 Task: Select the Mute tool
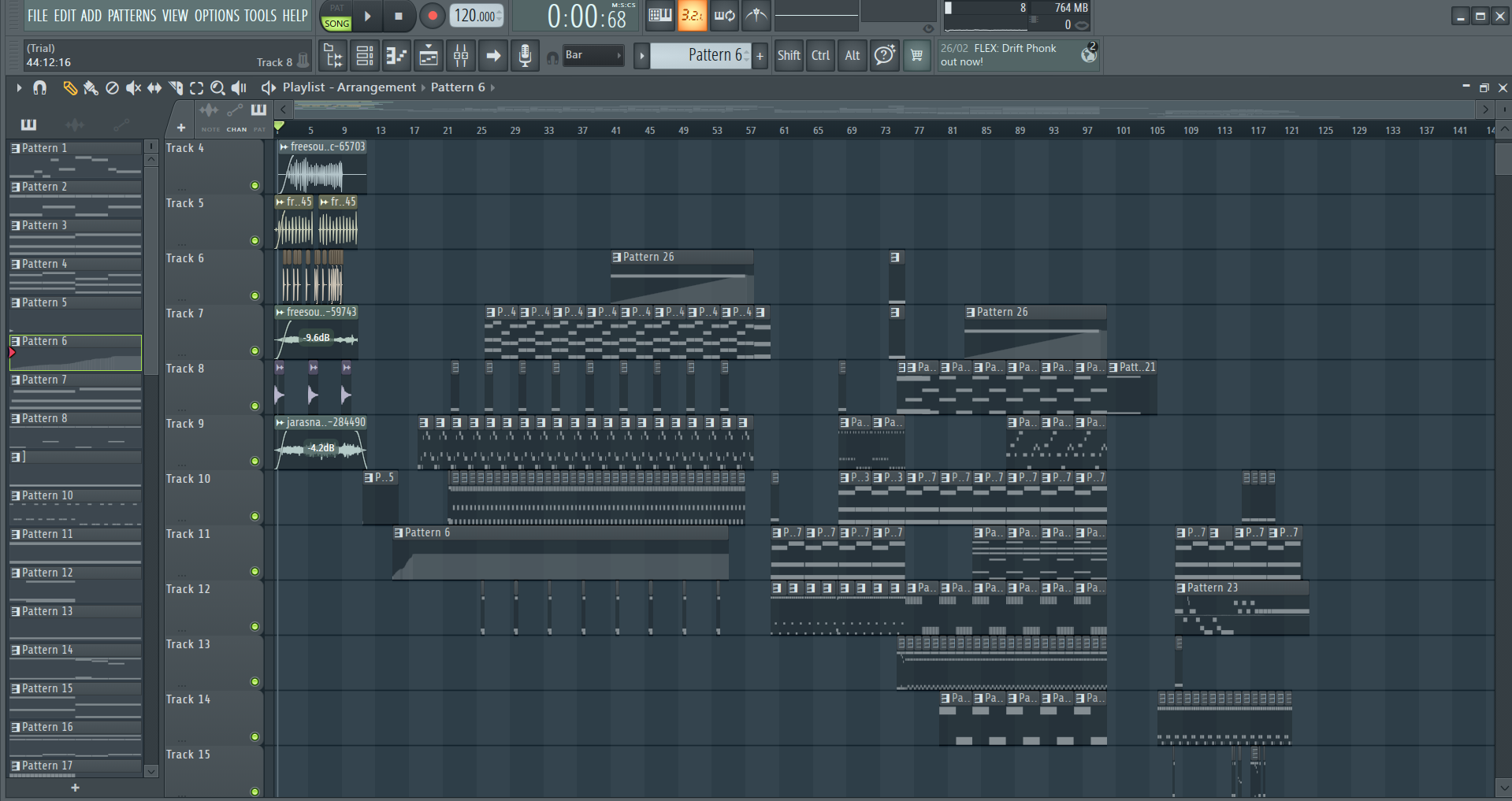click(x=133, y=87)
